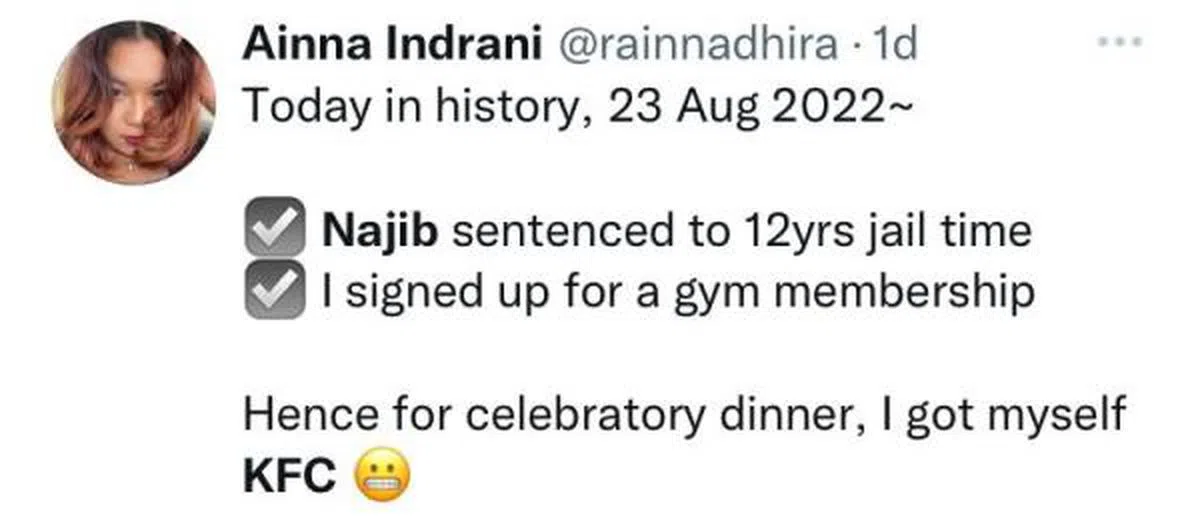Click the bold word KFC
This screenshot has width=1200, height=516.
point(290,478)
